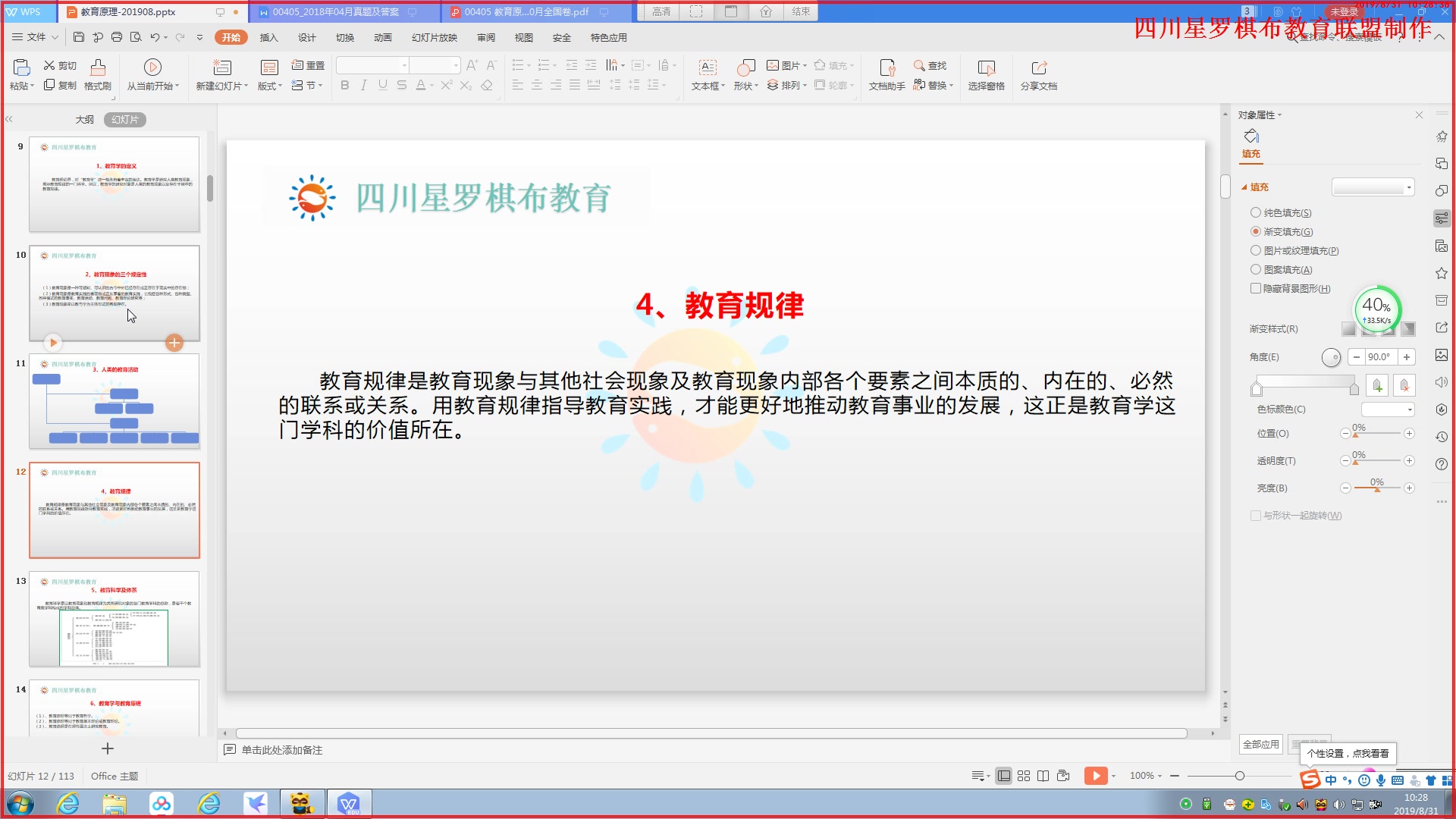
Task: Select slide 11 thumbnail
Action: pyautogui.click(x=115, y=401)
